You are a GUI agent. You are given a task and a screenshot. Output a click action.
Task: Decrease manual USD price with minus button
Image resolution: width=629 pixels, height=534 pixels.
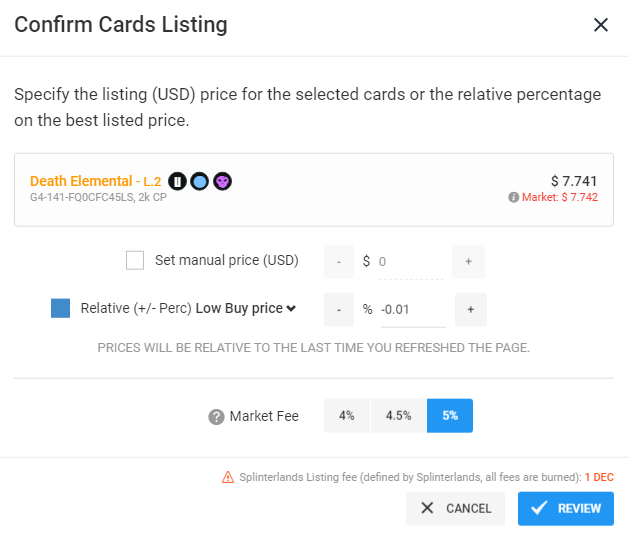coord(339,262)
